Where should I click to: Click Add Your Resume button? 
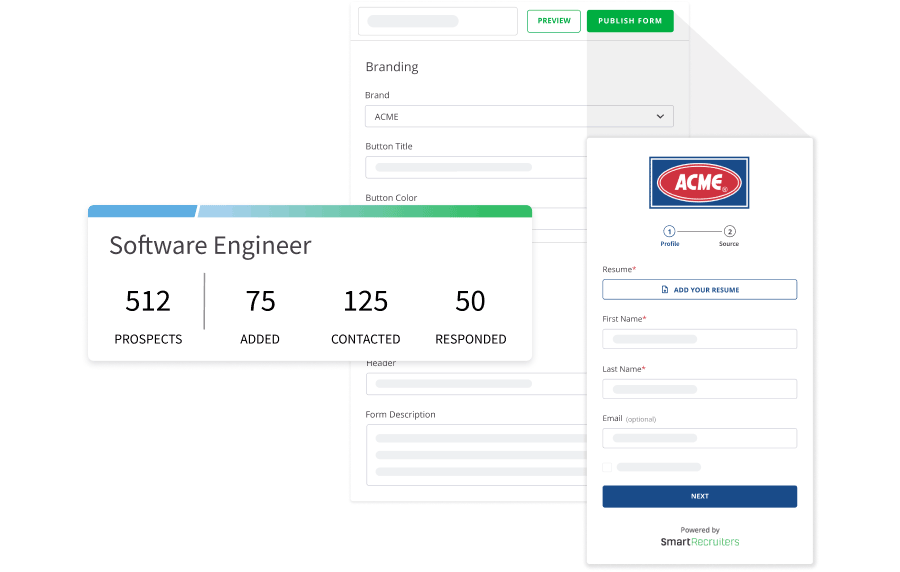[x=699, y=290]
